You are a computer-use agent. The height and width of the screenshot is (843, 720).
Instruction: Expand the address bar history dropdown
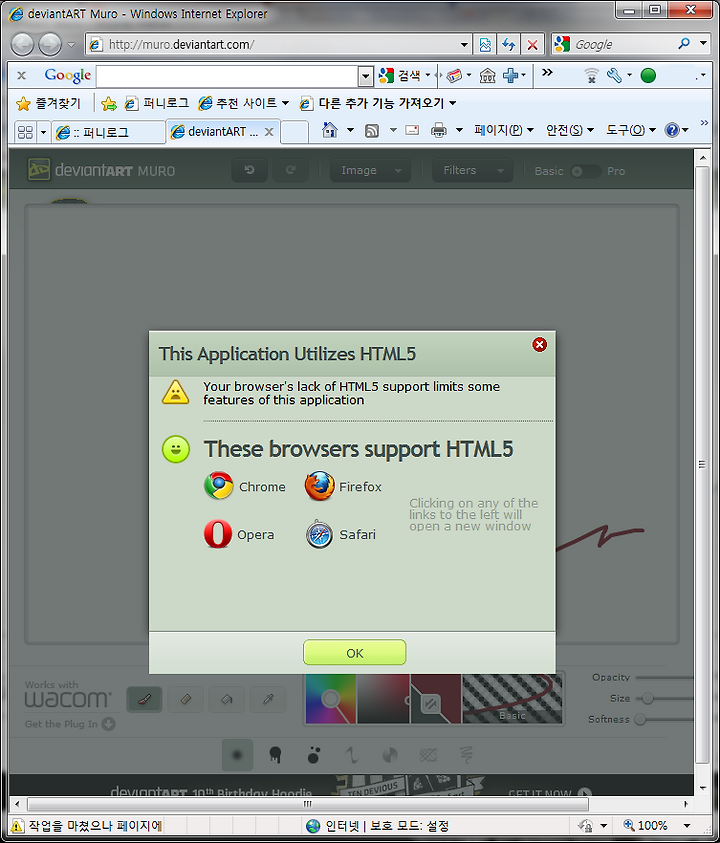coord(464,45)
